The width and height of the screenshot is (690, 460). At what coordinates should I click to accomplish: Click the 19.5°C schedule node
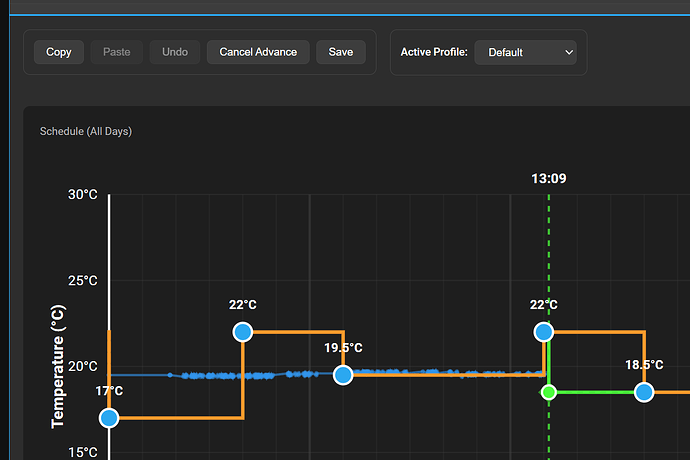click(343, 375)
